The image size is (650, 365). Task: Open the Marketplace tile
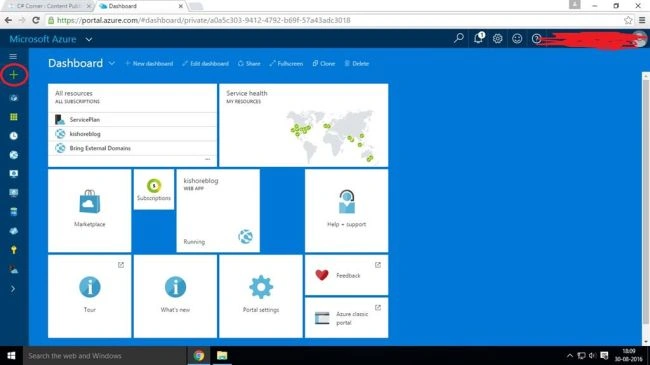click(90, 210)
